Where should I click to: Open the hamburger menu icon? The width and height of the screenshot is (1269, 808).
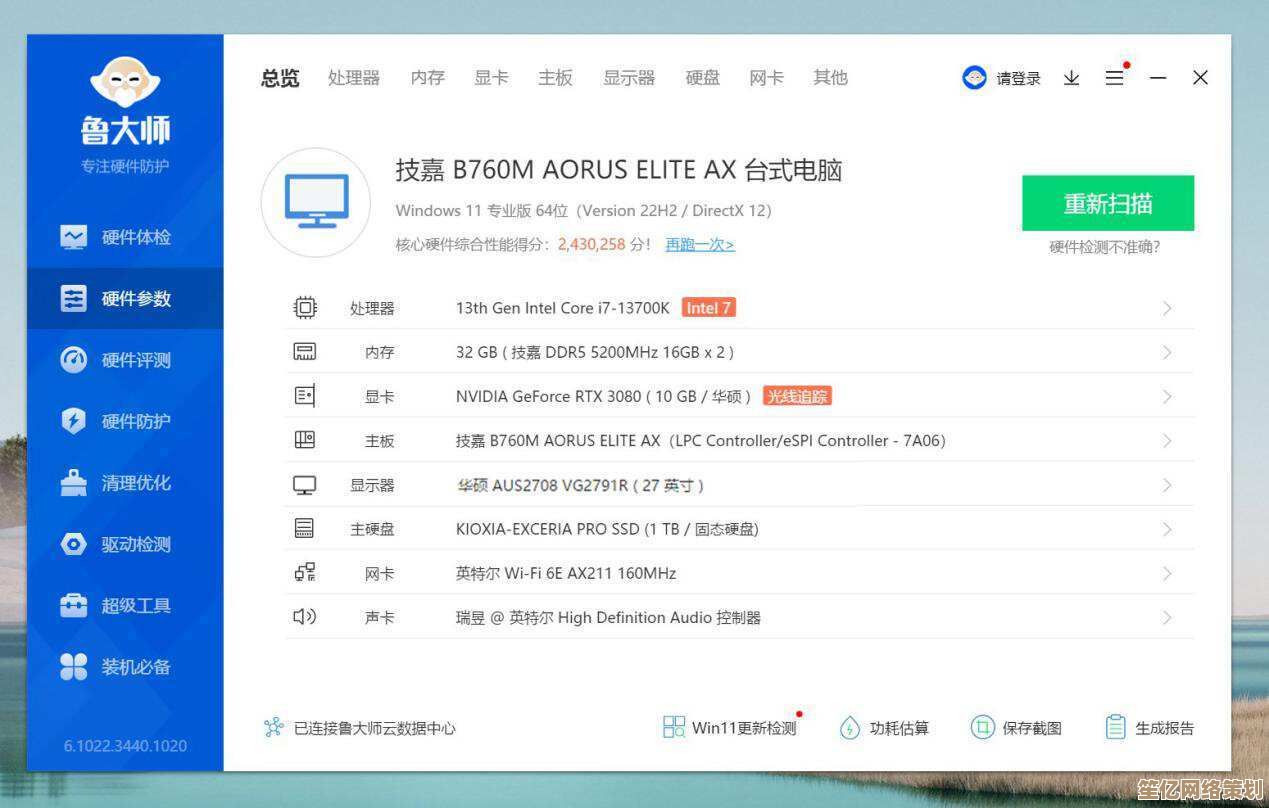coord(1114,78)
